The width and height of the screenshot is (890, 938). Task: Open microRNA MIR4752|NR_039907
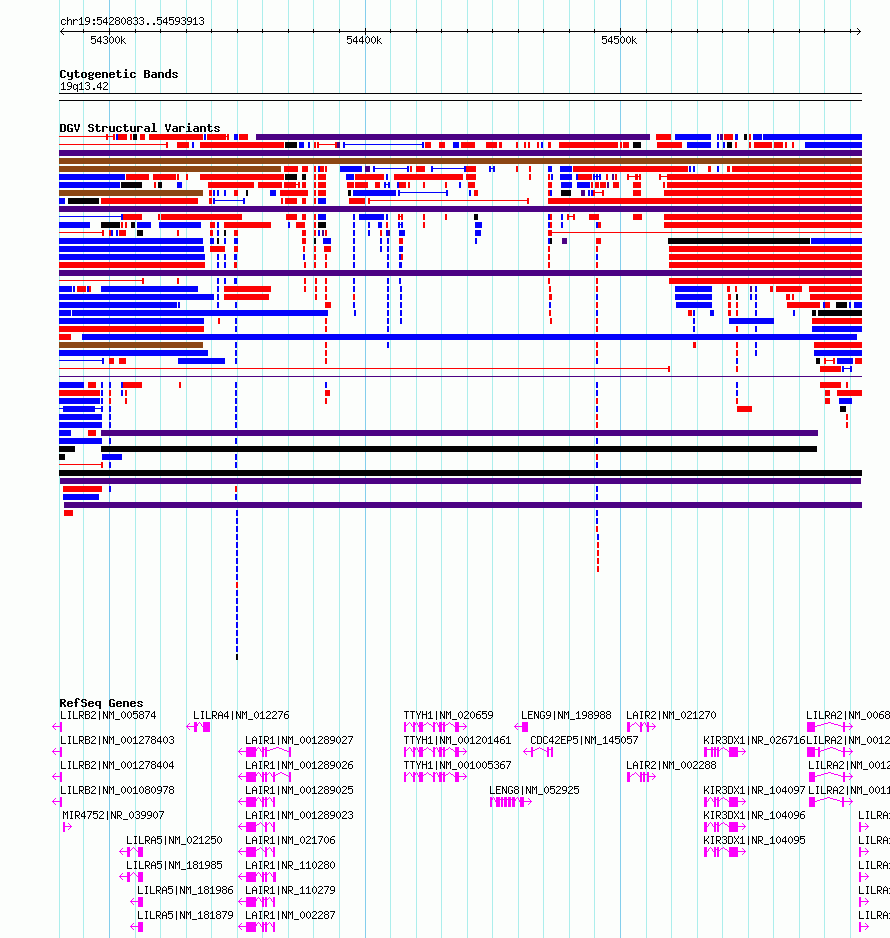click(x=113, y=815)
